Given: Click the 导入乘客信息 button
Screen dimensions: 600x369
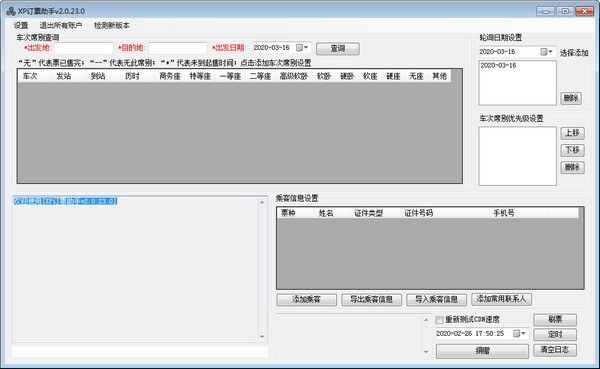Looking at the screenshot, I should [x=437, y=299].
